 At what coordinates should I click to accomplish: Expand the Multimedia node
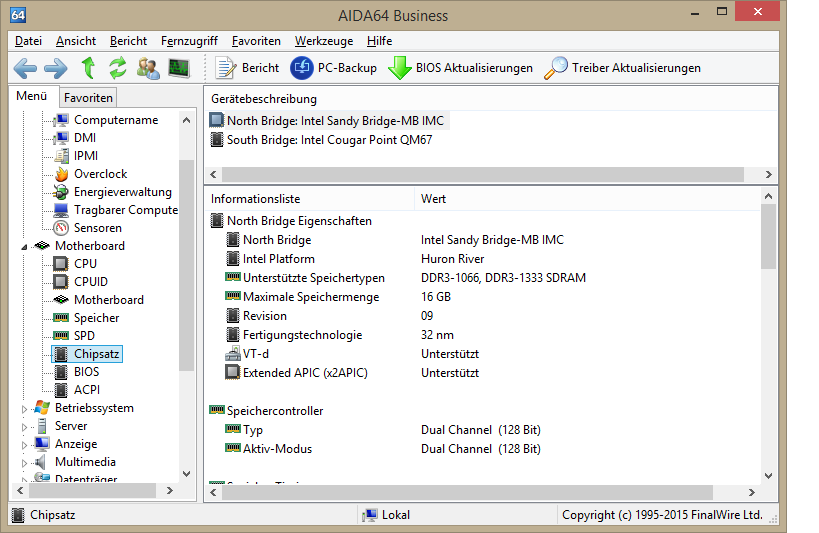pos(24,463)
